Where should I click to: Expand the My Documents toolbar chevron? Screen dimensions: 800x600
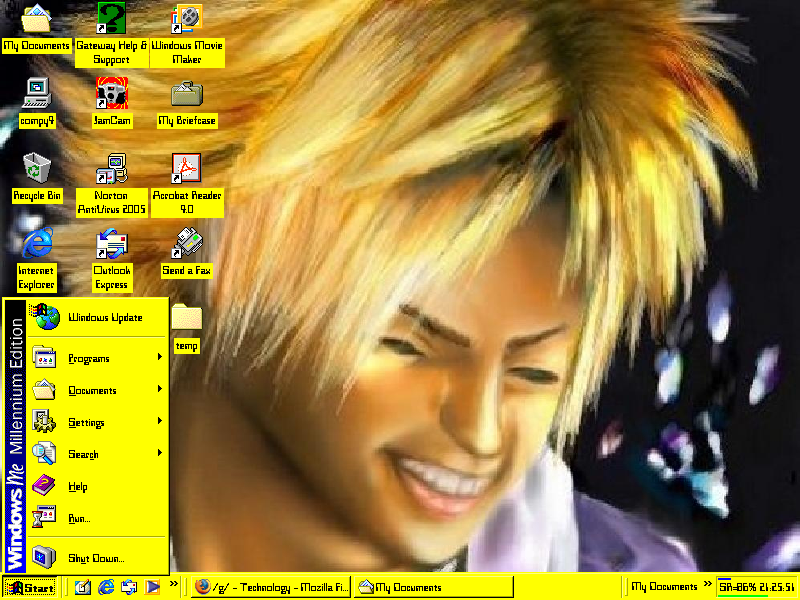(x=707, y=584)
